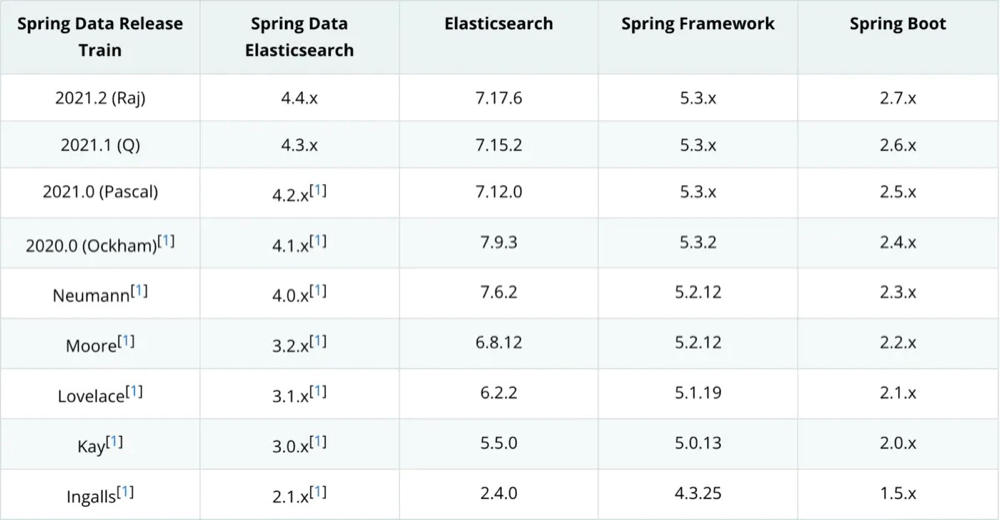The image size is (1000, 520).
Task: Click the Elasticsearch column header
Action: [498, 24]
